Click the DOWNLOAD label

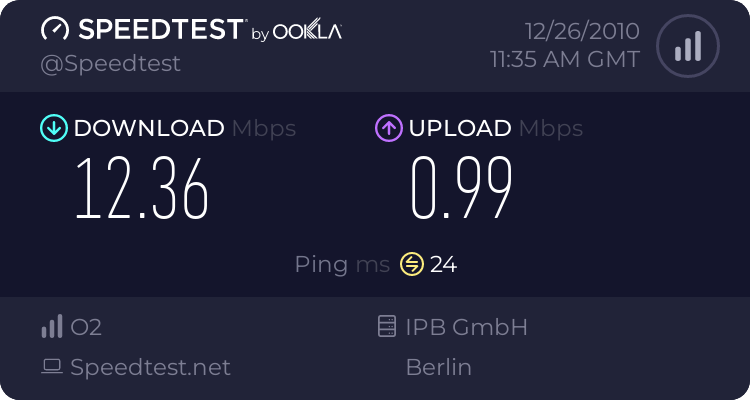[149, 128]
